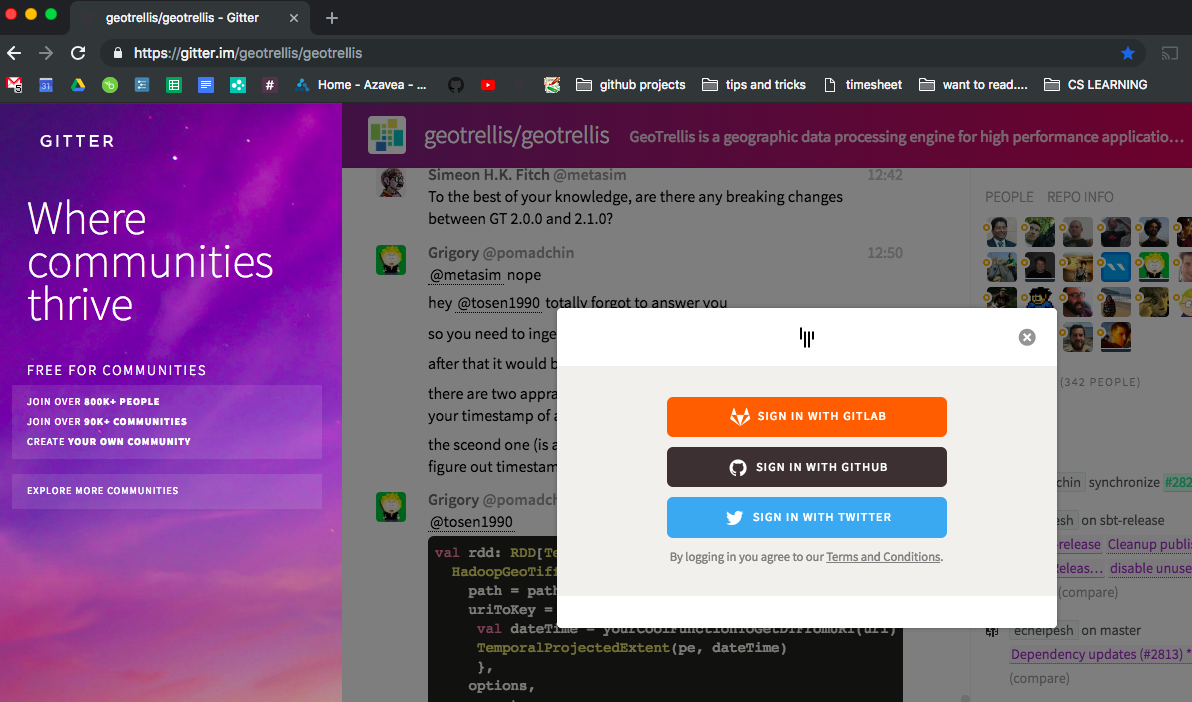Image resolution: width=1192 pixels, height=702 pixels.
Task: Open the Google Sheets bookmark
Action: [x=174, y=85]
